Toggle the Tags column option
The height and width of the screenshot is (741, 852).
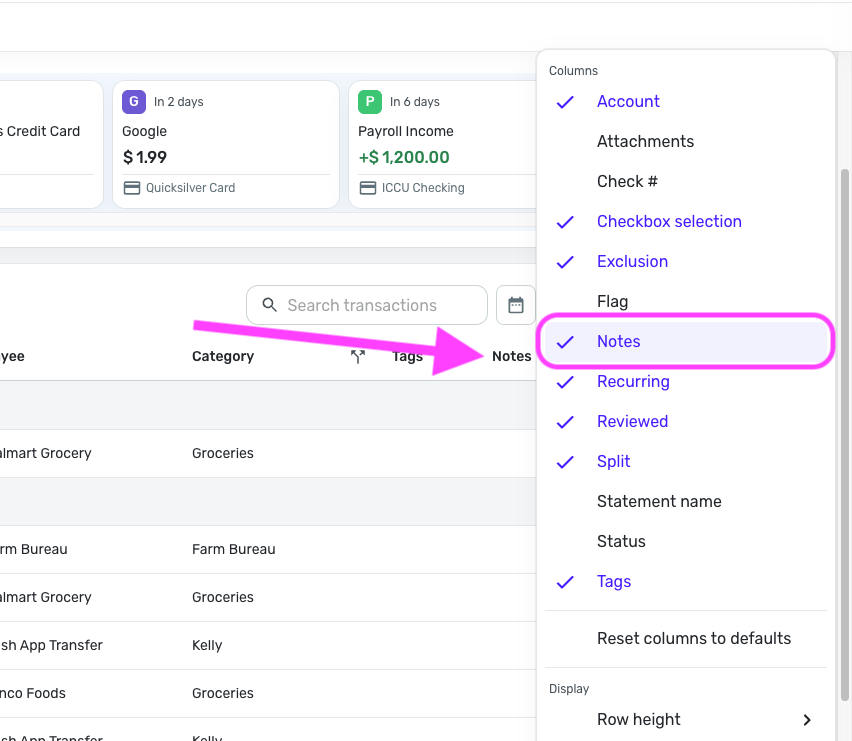[x=686, y=582]
